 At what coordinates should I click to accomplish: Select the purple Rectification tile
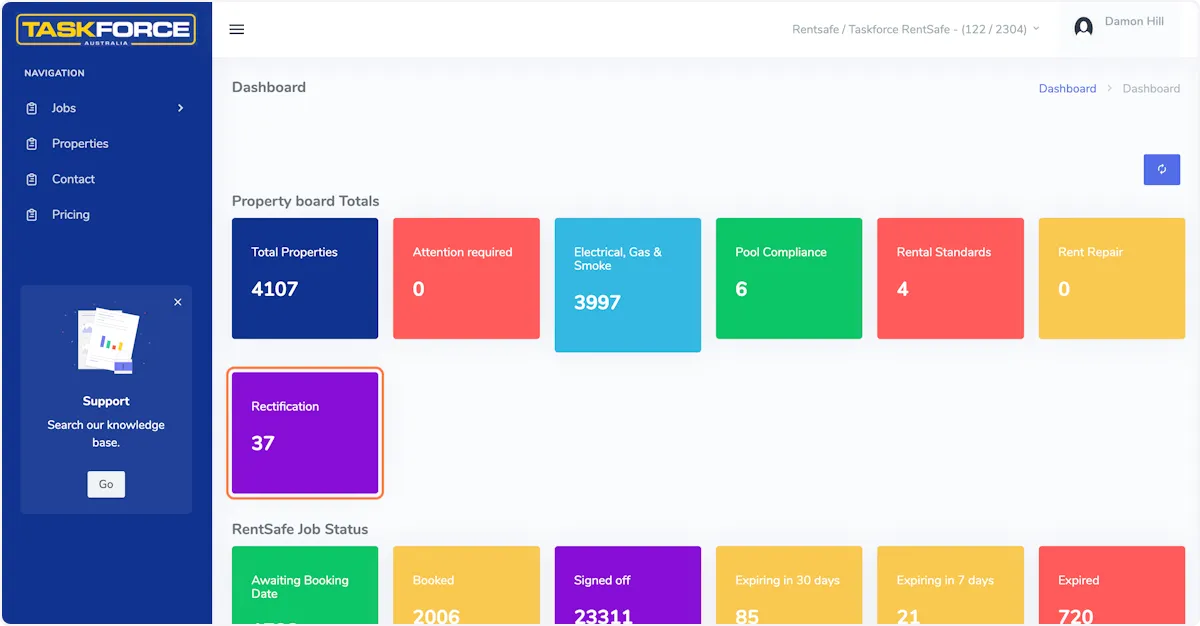tap(305, 432)
